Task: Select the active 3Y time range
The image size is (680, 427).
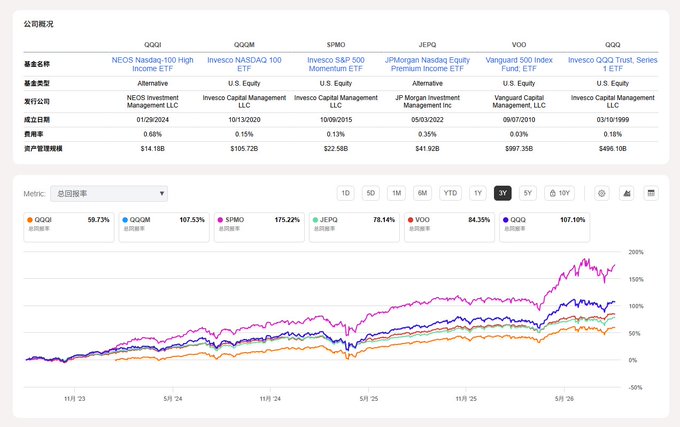Action: (503, 193)
